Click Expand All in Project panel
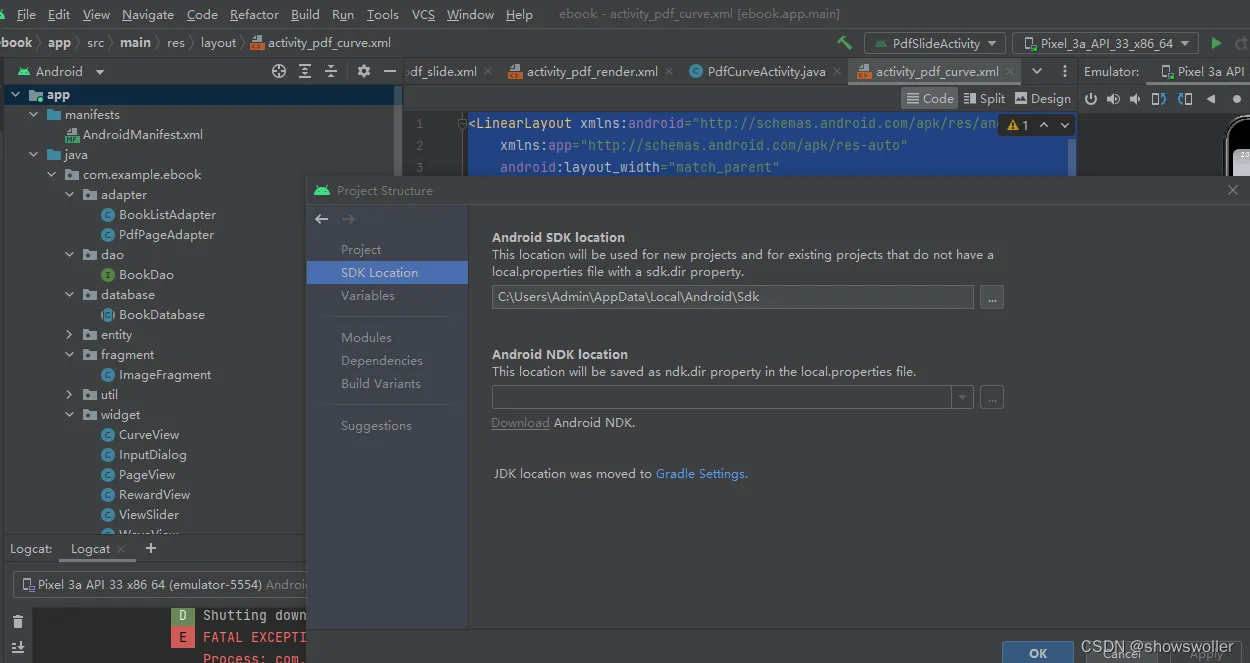 click(x=305, y=71)
